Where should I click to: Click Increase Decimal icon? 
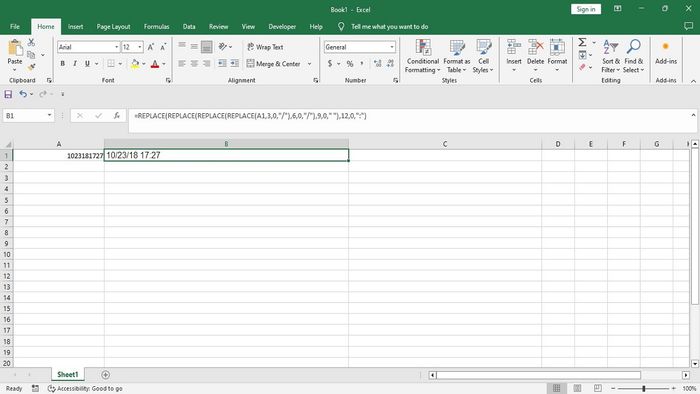click(x=378, y=64)
